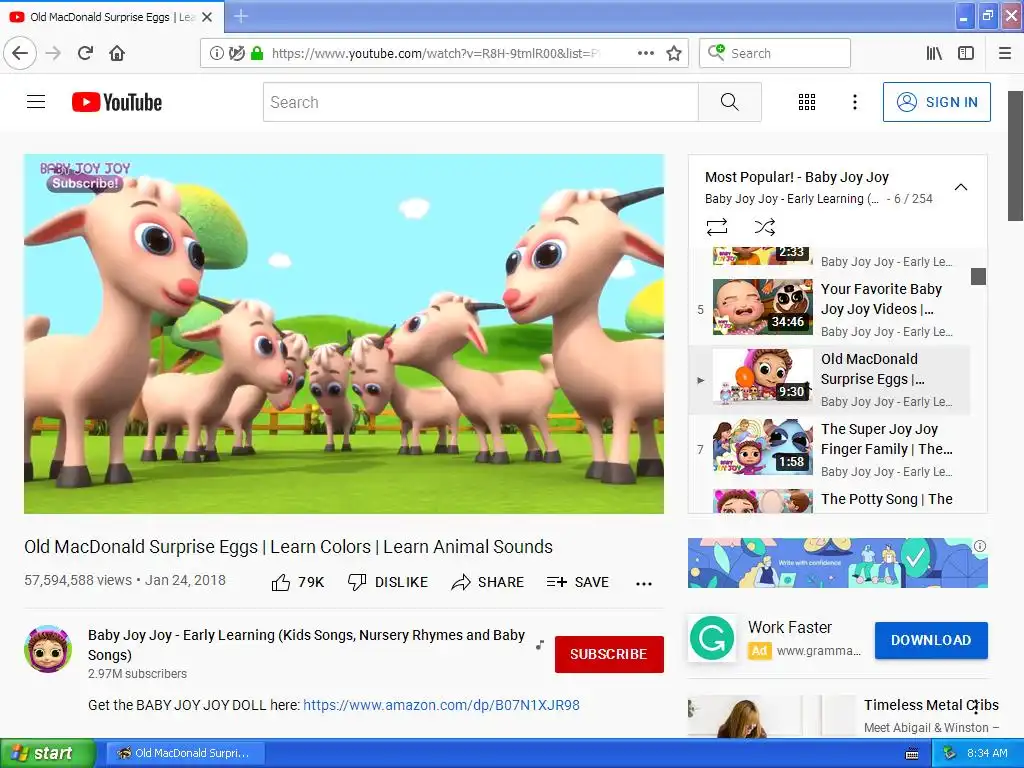The width and height of the screenshot is (1024, 768).
Task: Focus the Firefox search box
Action: [775, 53]
